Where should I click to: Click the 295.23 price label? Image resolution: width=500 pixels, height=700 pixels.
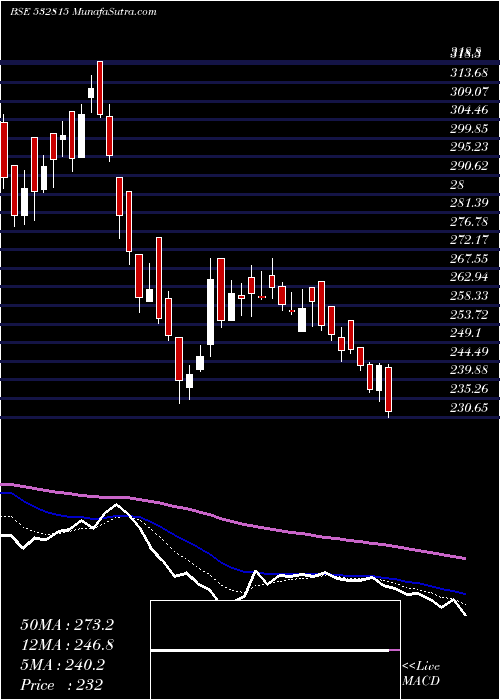pyautogui.click(x=469, y=147)
